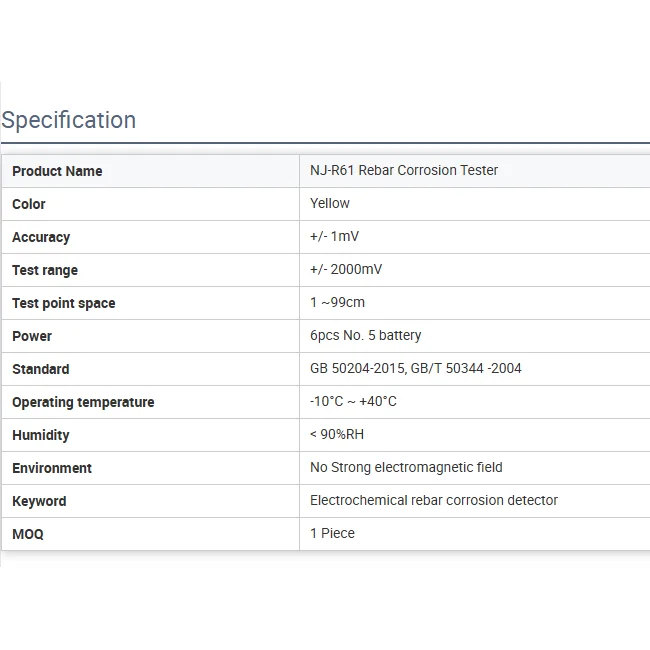Click the 1 Piece MOQ value
This screenshot has width=650, height=650.
coord(332,533)
